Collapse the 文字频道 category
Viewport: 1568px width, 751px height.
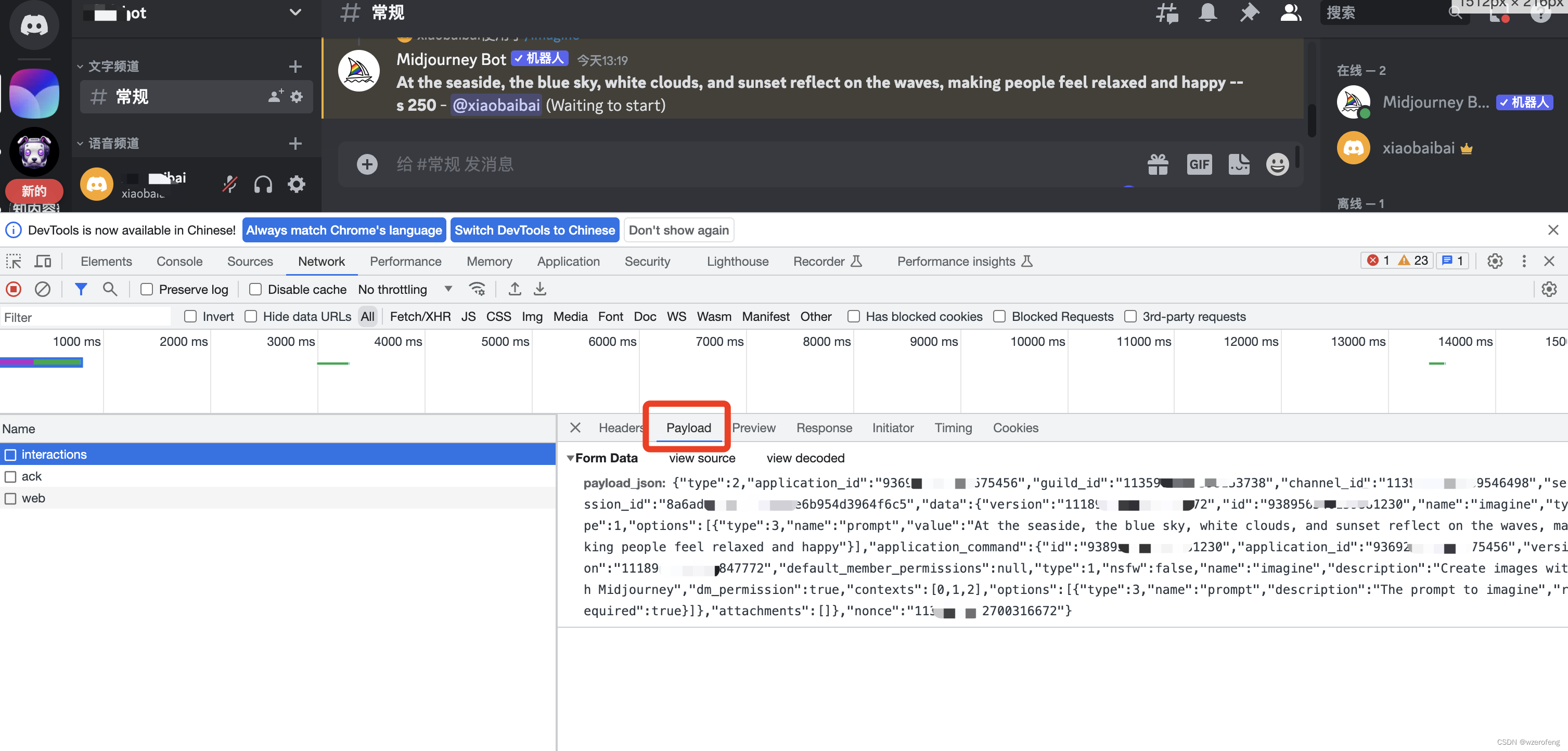pyautogui.click(x=108, y=67)
